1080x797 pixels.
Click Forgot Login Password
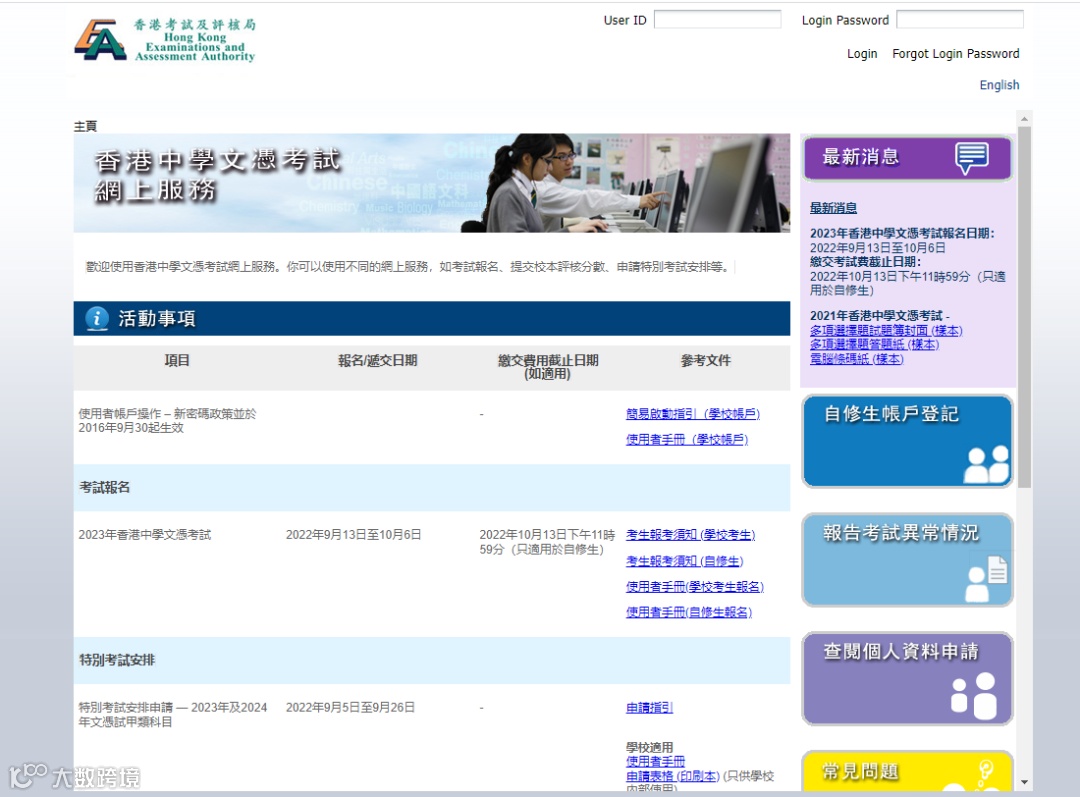click(x=955, y=54)
